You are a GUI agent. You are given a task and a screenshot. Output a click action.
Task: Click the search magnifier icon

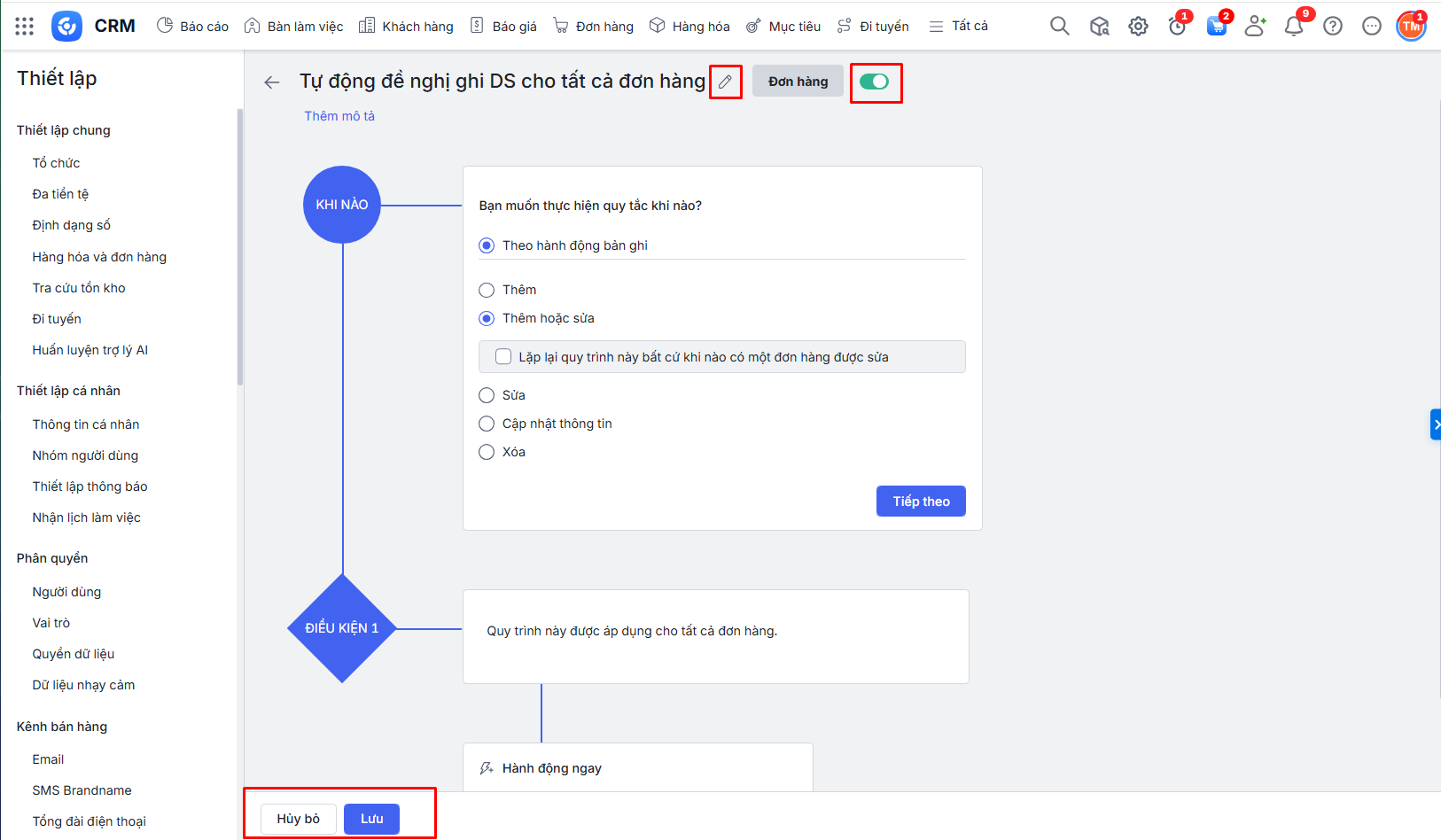1059,27
